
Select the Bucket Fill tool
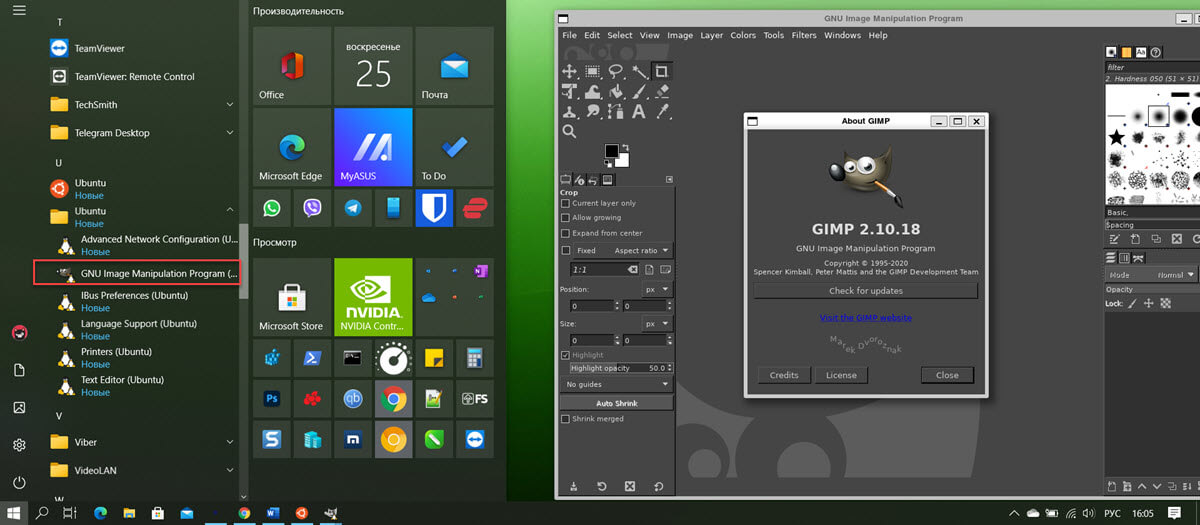click(615, 91)
